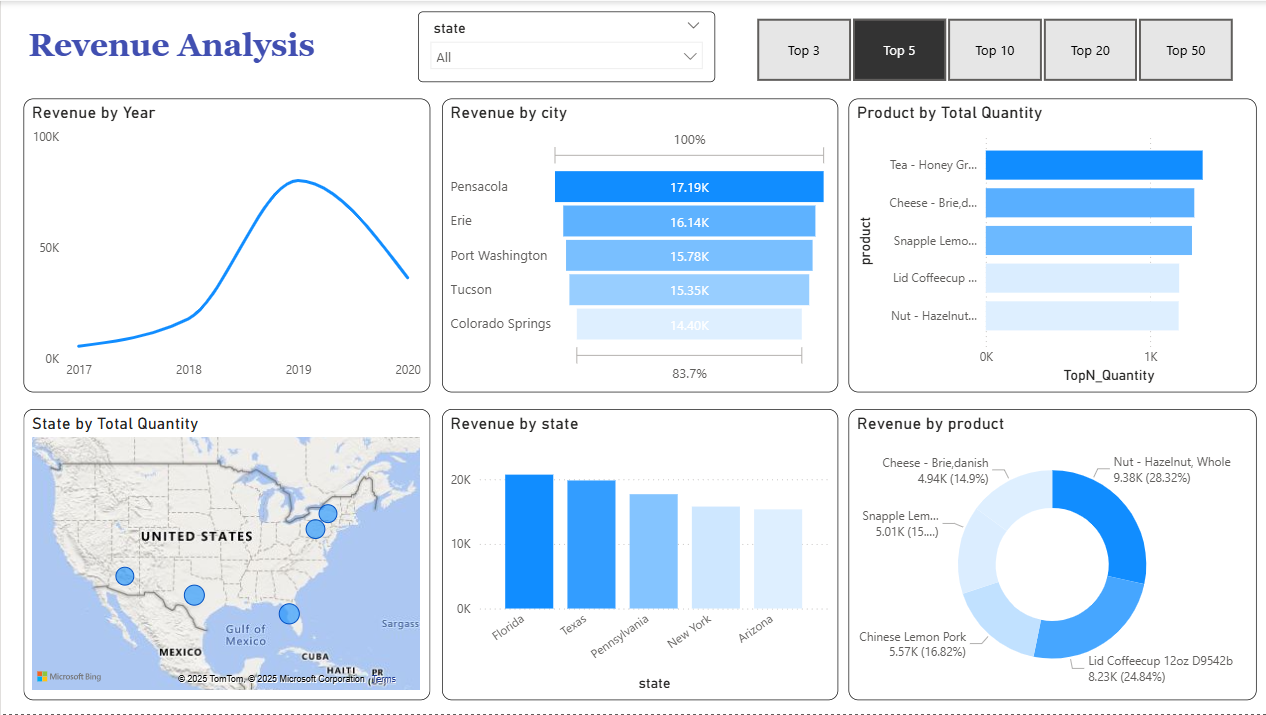Select the Pensacola 17.19K funnel bar

689,187
